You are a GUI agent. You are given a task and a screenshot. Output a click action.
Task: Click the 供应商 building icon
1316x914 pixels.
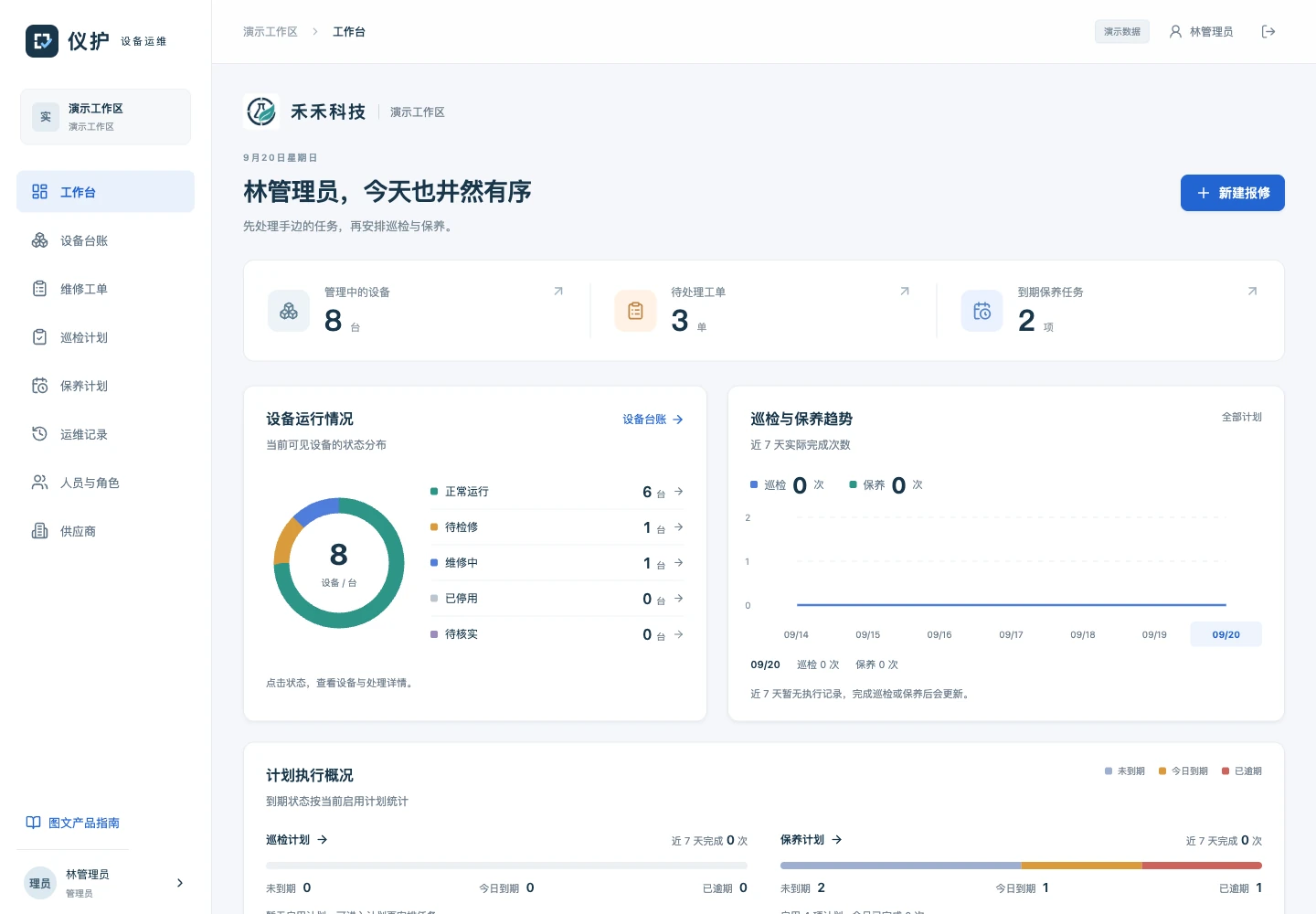39,531
